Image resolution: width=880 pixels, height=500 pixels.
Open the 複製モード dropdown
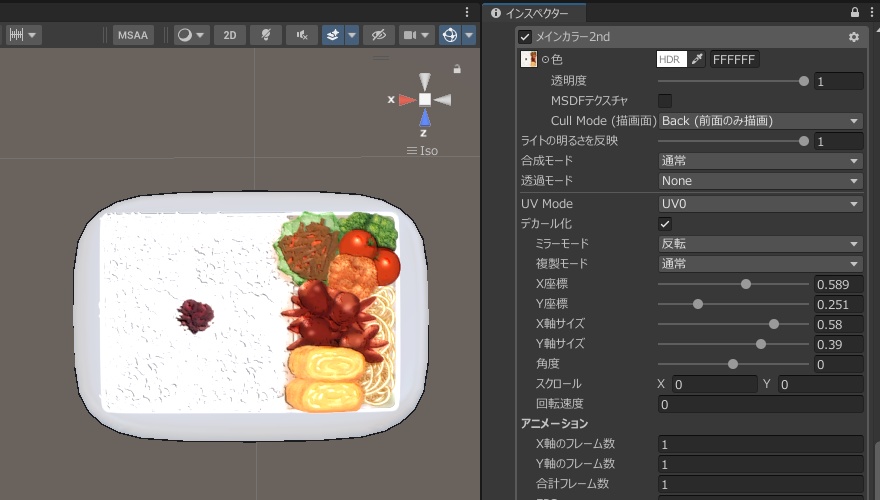coord(760,264)
